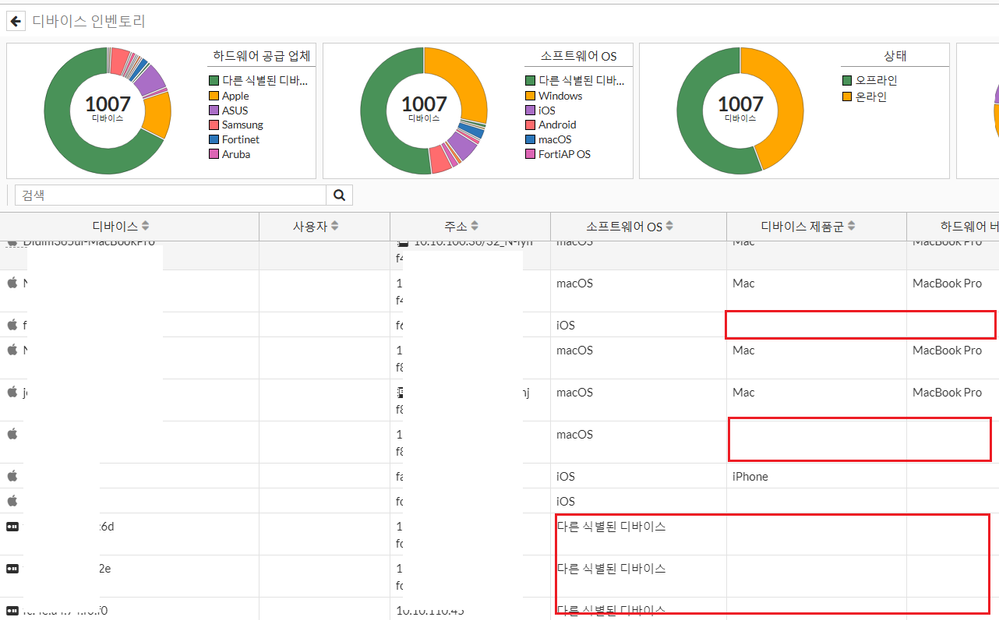The height and width of the screenshot is (620, 999).
Task: Click the Apple swatch in the hardware vendor legend
Action: 214,96
